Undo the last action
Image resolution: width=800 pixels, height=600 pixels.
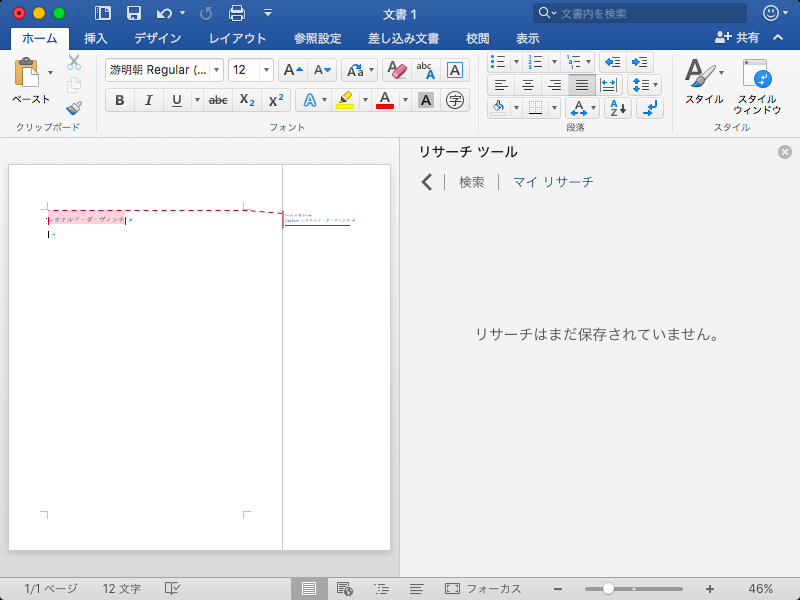[164, 13]
